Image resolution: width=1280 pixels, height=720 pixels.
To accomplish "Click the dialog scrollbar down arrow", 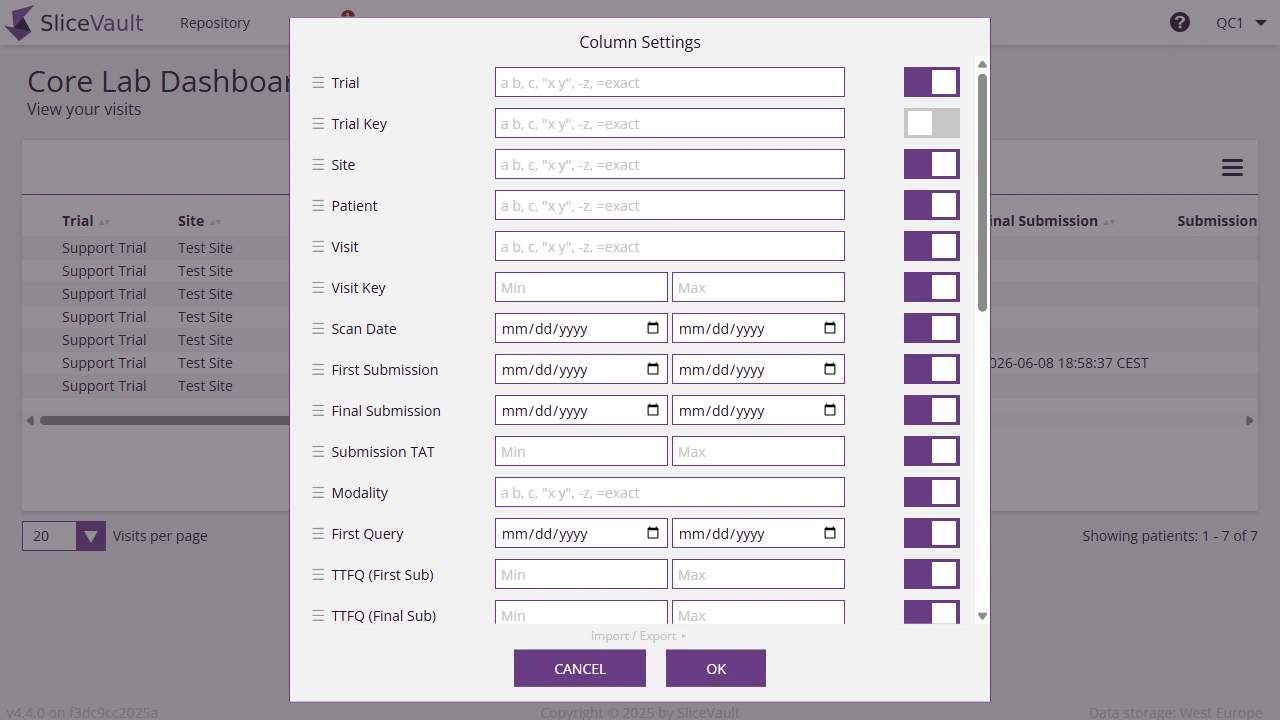I will click(982, 616).
